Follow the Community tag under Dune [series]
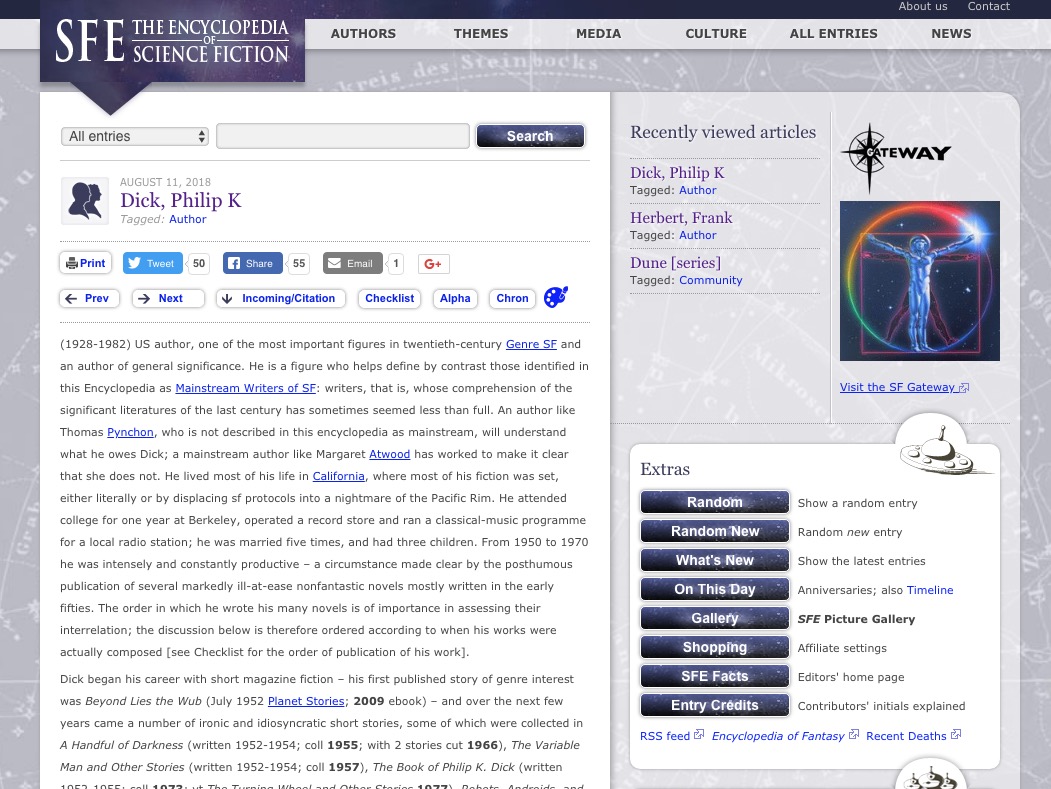Screen dimensions: 1051x789 pos(710,280)
